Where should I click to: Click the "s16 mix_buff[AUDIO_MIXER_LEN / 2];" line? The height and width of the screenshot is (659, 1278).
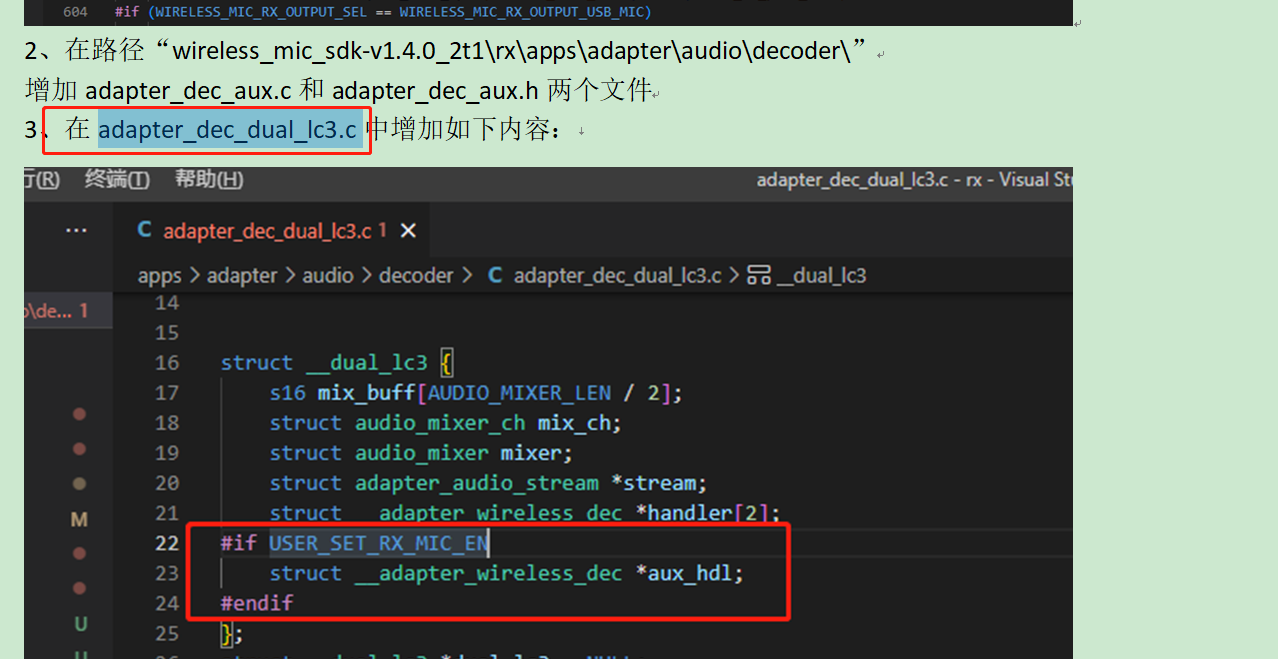point(476,393)
